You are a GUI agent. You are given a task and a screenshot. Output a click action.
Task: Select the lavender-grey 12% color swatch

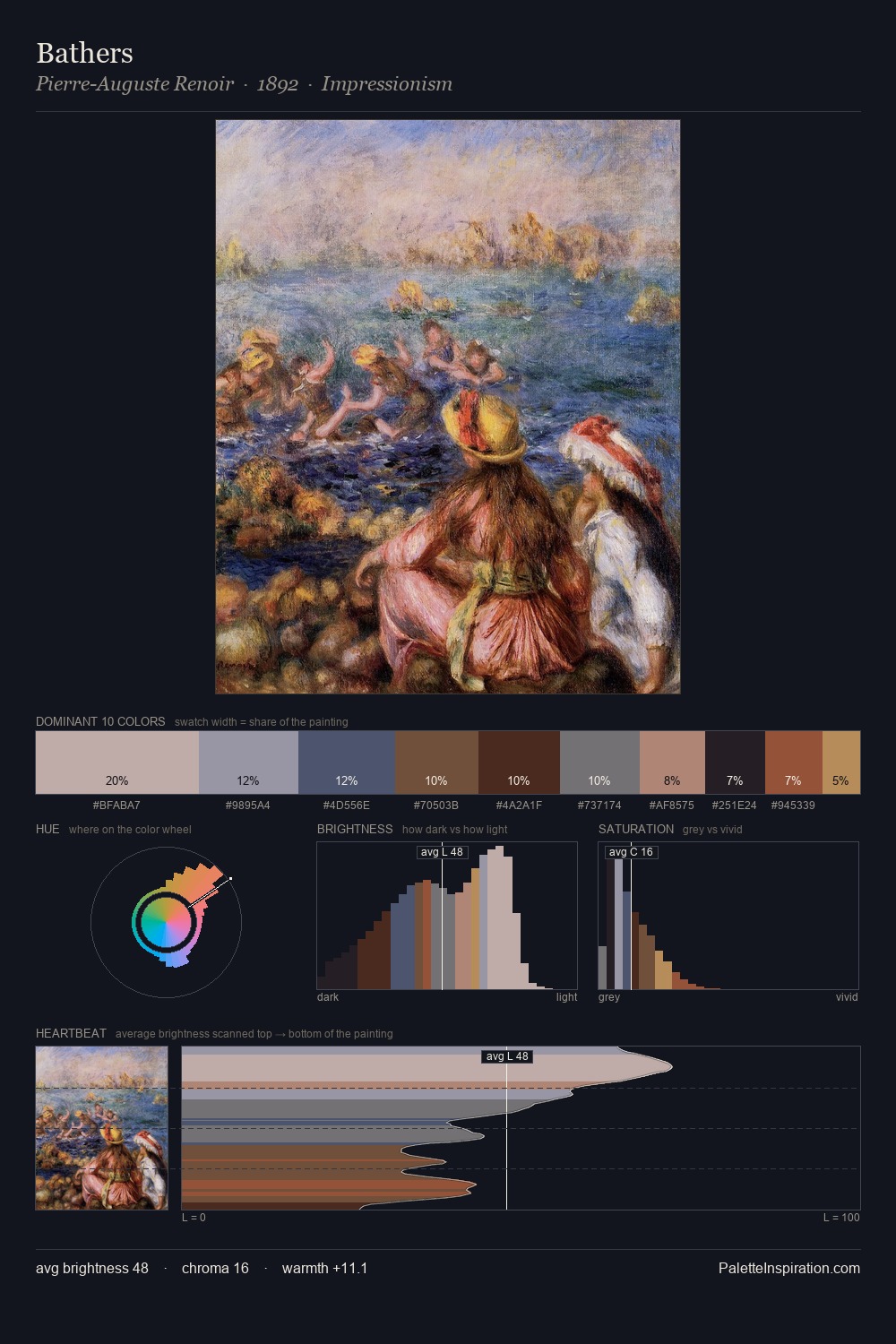(248, 762)
